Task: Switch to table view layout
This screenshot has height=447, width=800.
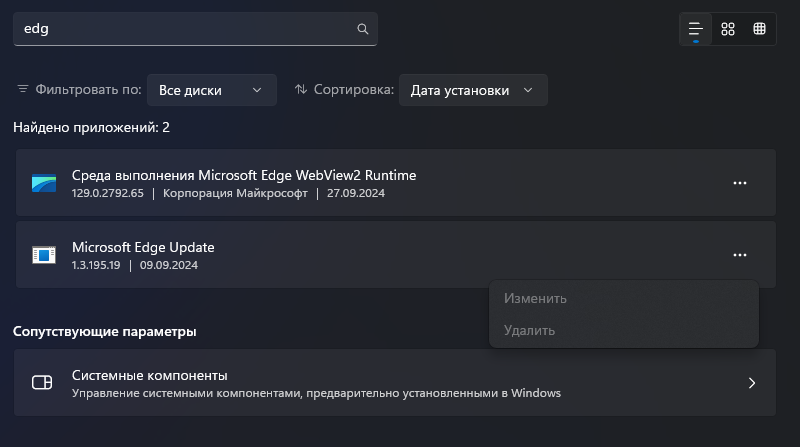Action: pyautogui.click(x=760, y=29)
